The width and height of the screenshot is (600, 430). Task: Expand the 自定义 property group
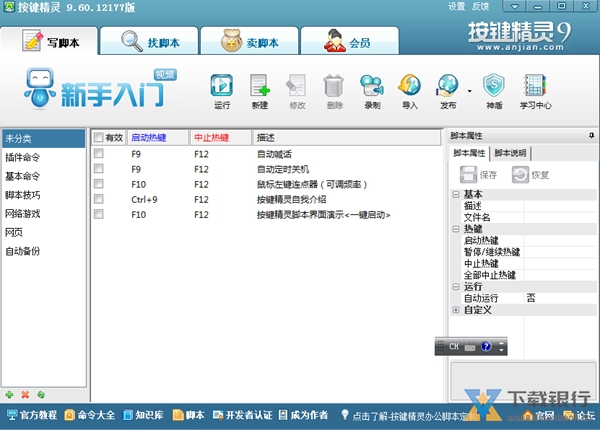(456, 310)
